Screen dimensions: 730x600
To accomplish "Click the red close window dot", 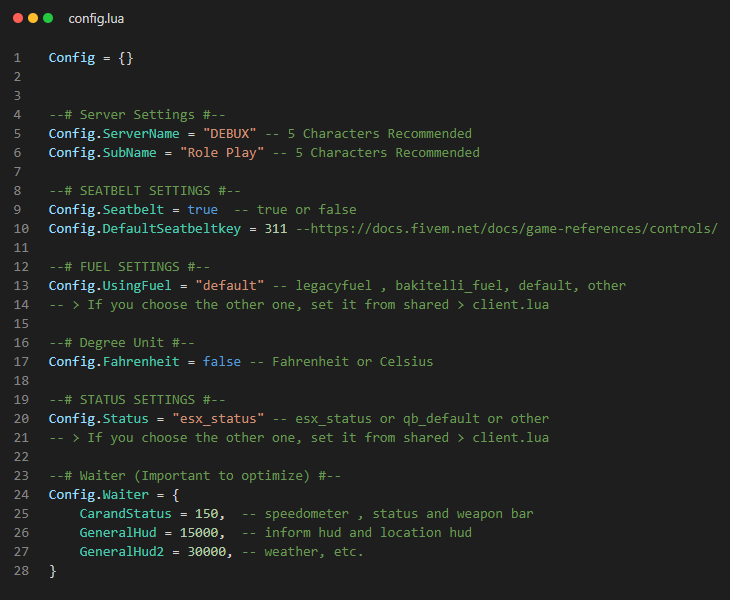I will coord(19,19).
